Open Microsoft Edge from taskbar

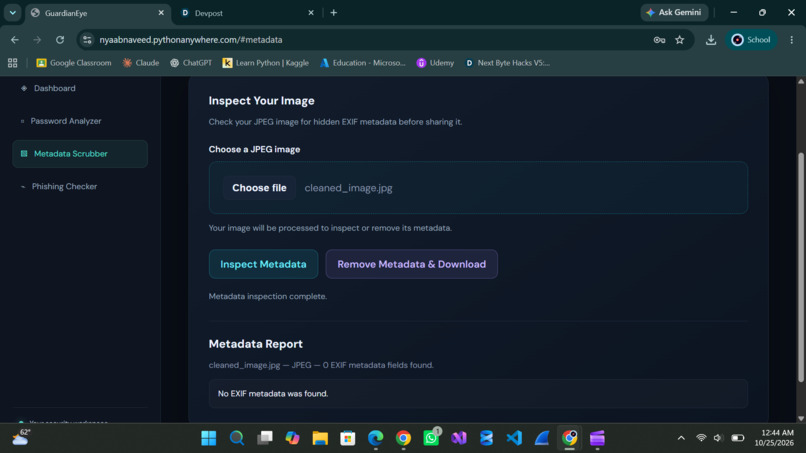coord(376,438)
